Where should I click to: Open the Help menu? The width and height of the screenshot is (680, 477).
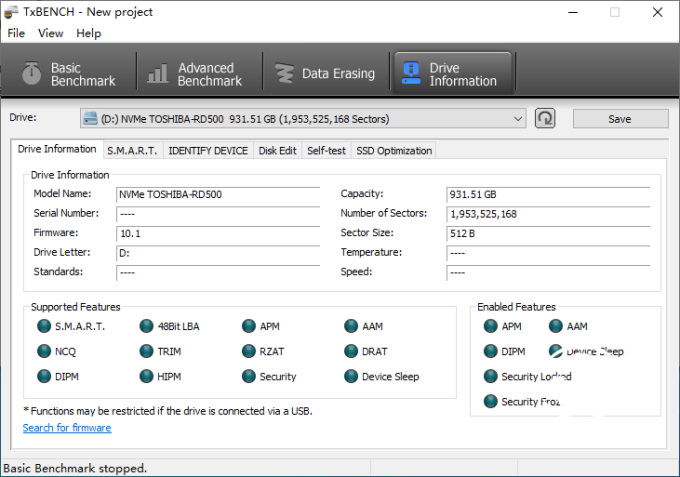pos(88,33)
